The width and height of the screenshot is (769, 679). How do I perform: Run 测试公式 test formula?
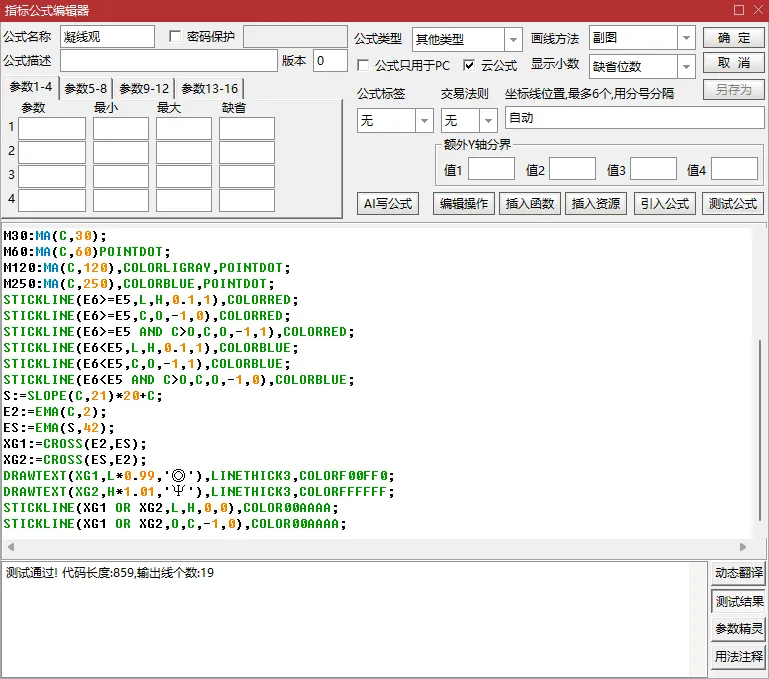coord(733,204)
